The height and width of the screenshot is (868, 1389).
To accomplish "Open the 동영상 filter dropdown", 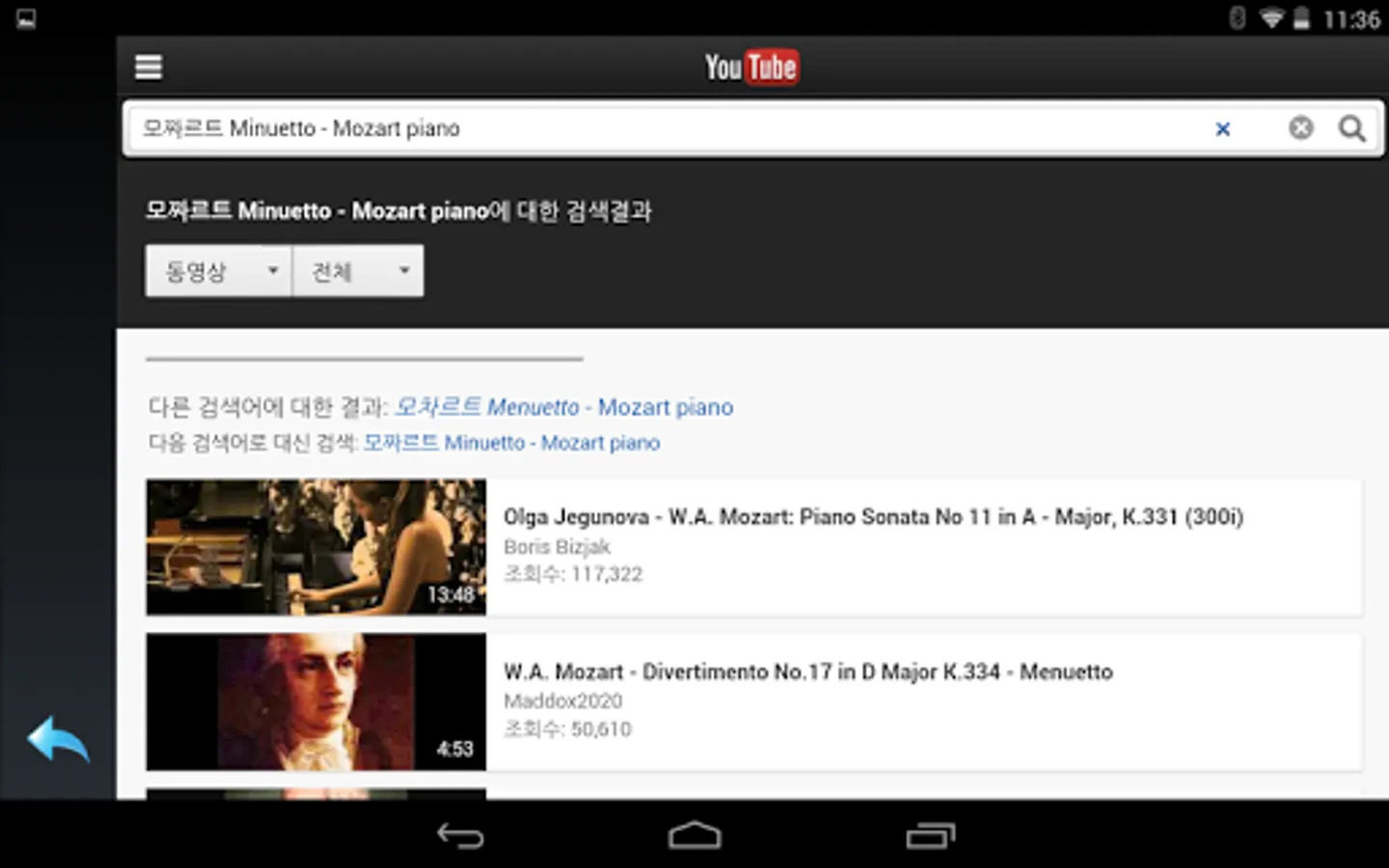I will coord(219,271).
